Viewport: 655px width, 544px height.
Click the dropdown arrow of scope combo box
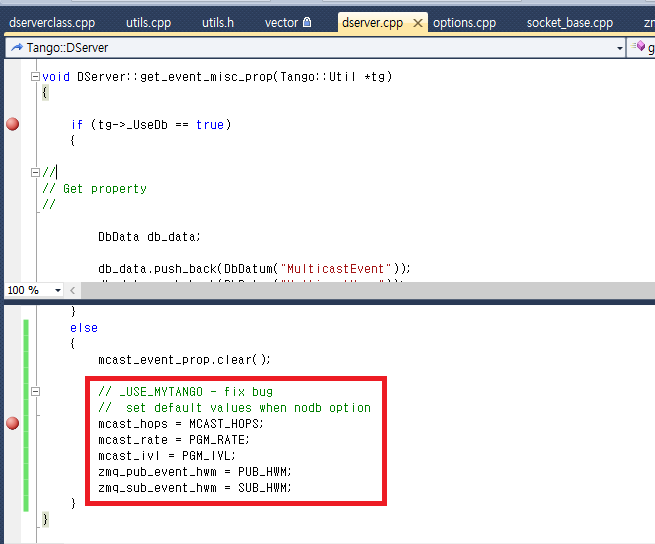[619, 48]
